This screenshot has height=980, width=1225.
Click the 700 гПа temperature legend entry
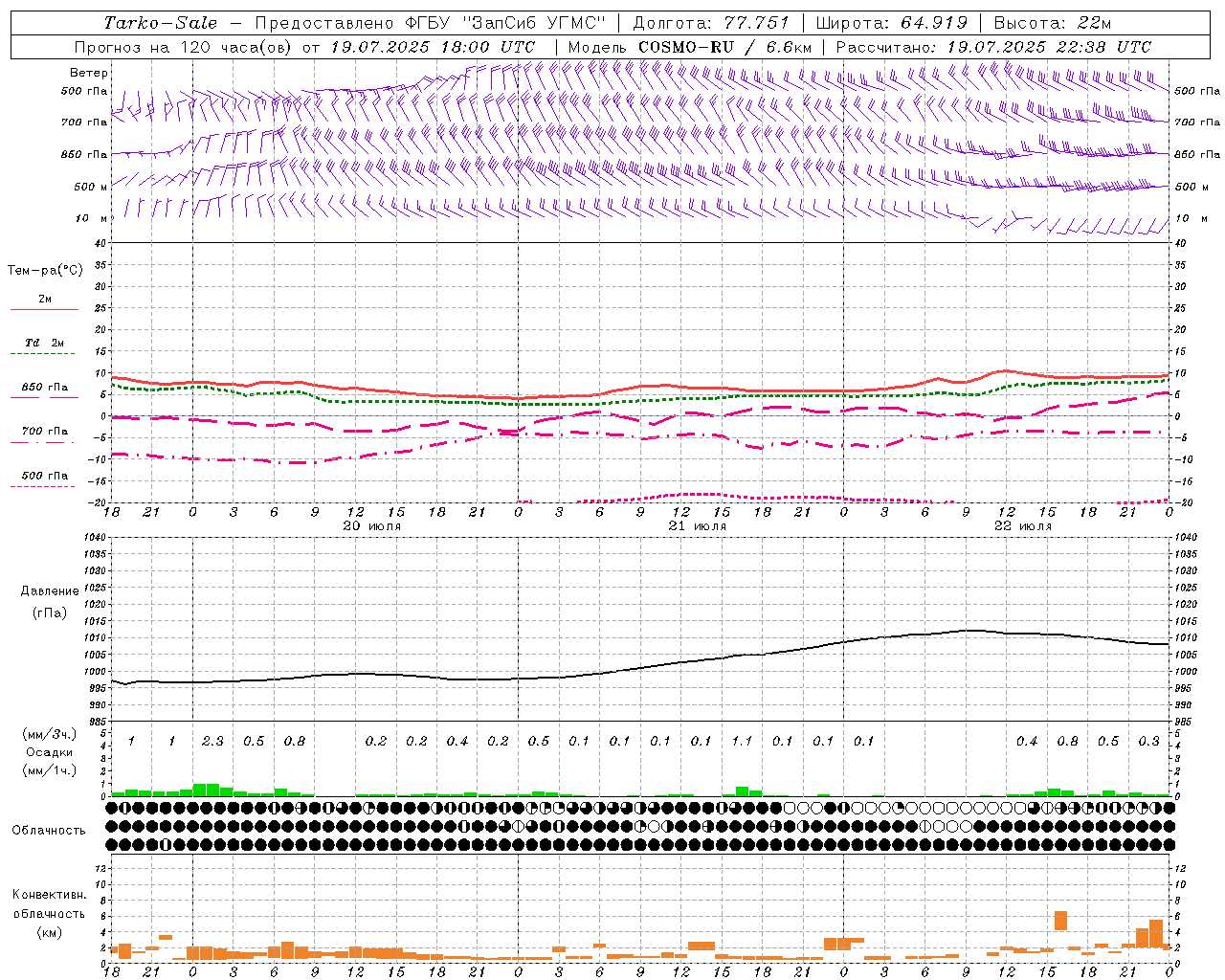(x=44, y=432)
